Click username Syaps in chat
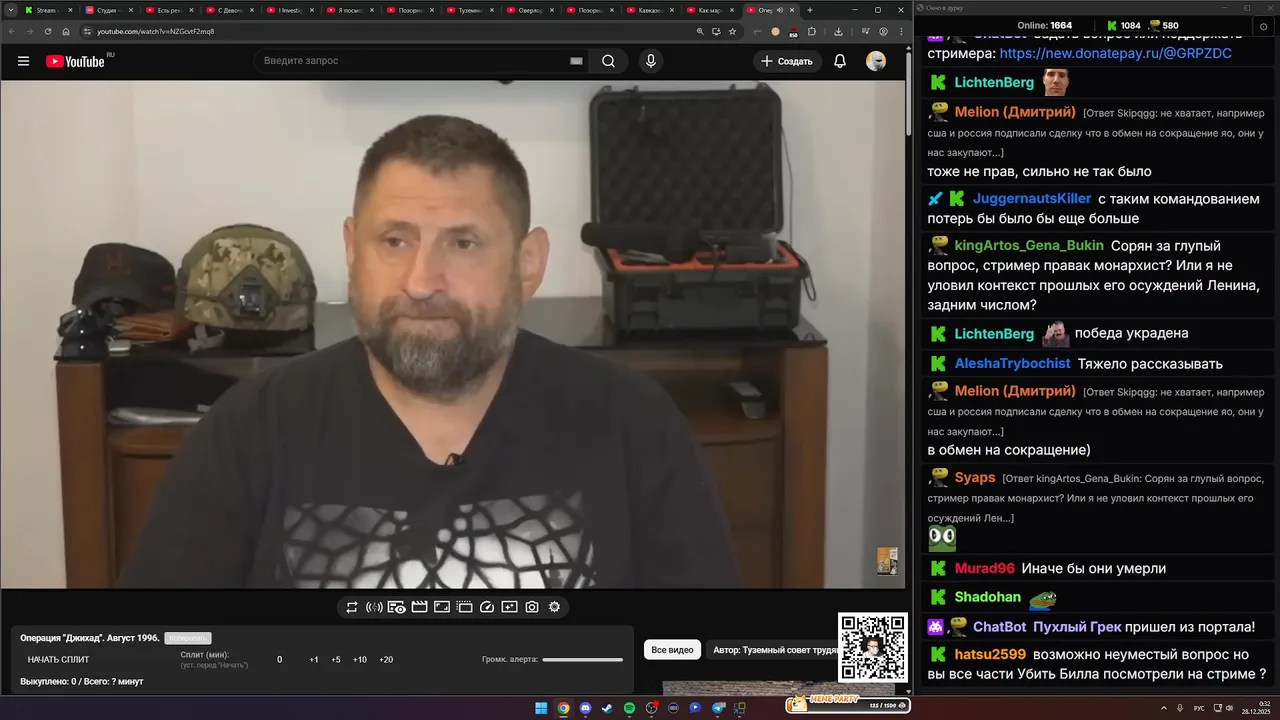Image resolution: width=1280 pixels, height=720 pixels. [x=975, y=478]
